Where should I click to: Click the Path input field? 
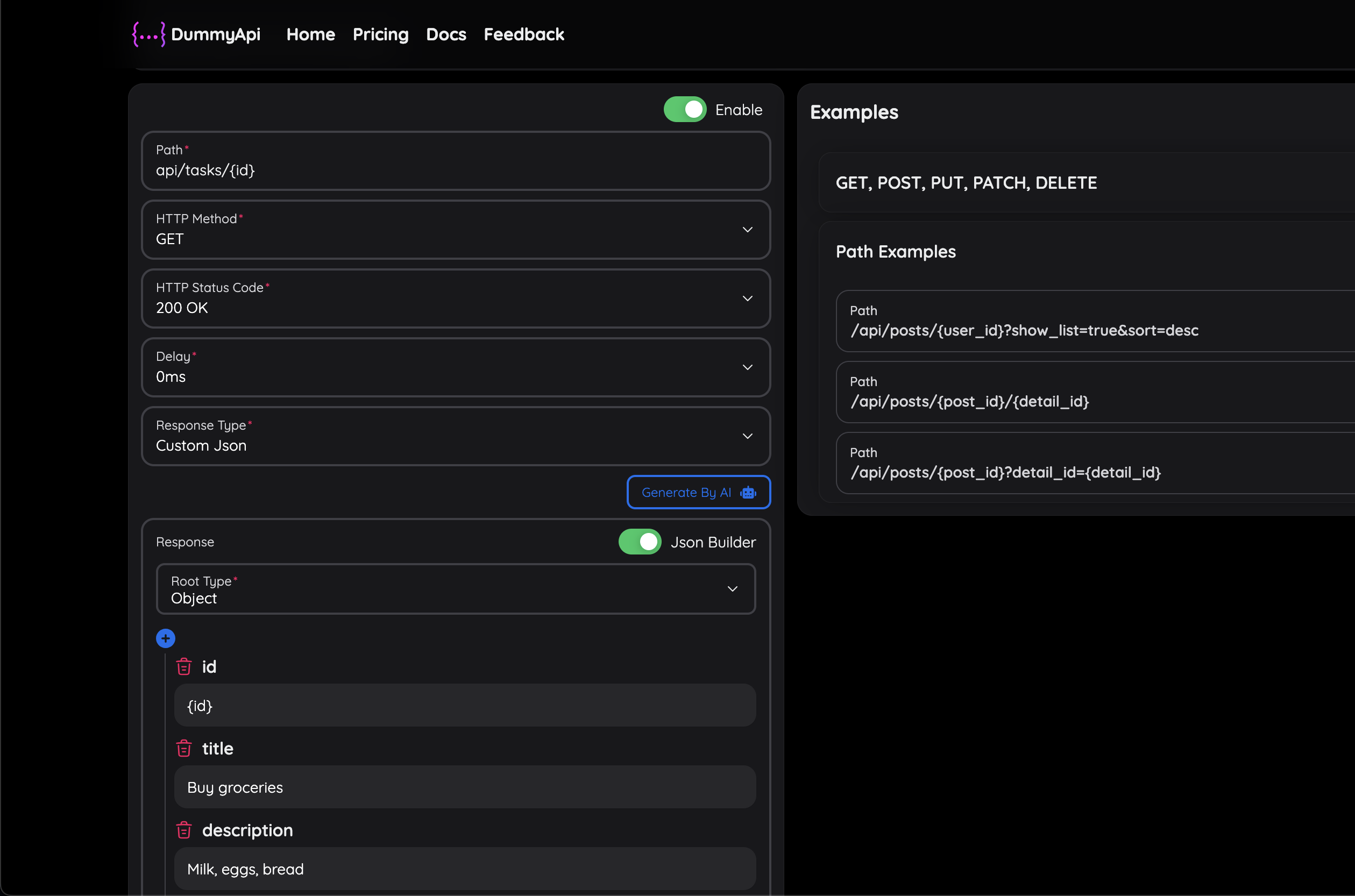point(456,170)
